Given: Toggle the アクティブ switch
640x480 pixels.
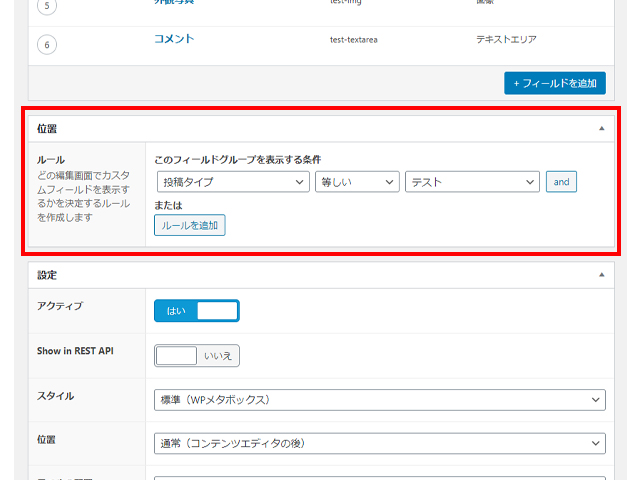Looking at the screenshot, I should [x=197, y=311].
